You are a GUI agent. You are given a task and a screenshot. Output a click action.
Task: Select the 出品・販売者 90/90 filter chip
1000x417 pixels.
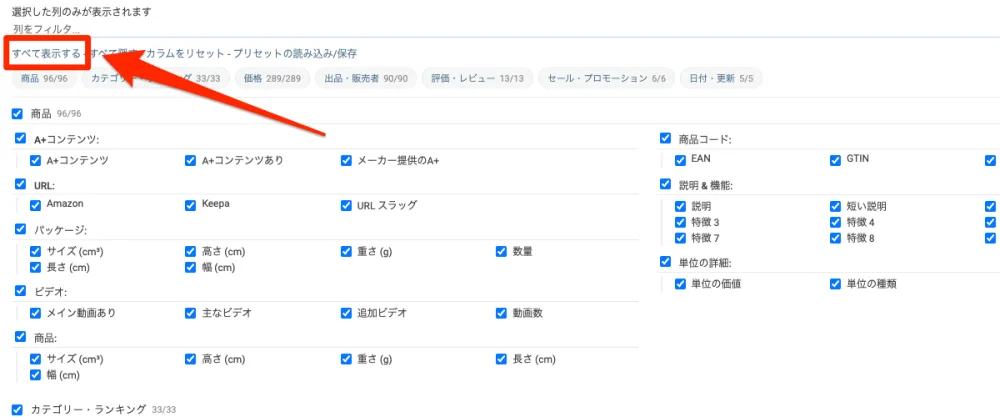[365, 78]
